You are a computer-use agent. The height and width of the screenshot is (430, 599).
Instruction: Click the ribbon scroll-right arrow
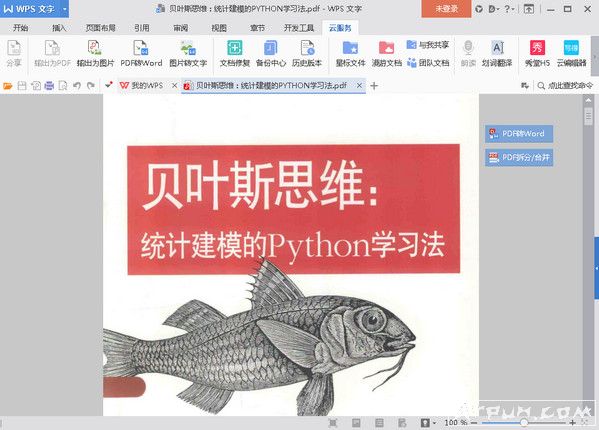click(594, 57)
